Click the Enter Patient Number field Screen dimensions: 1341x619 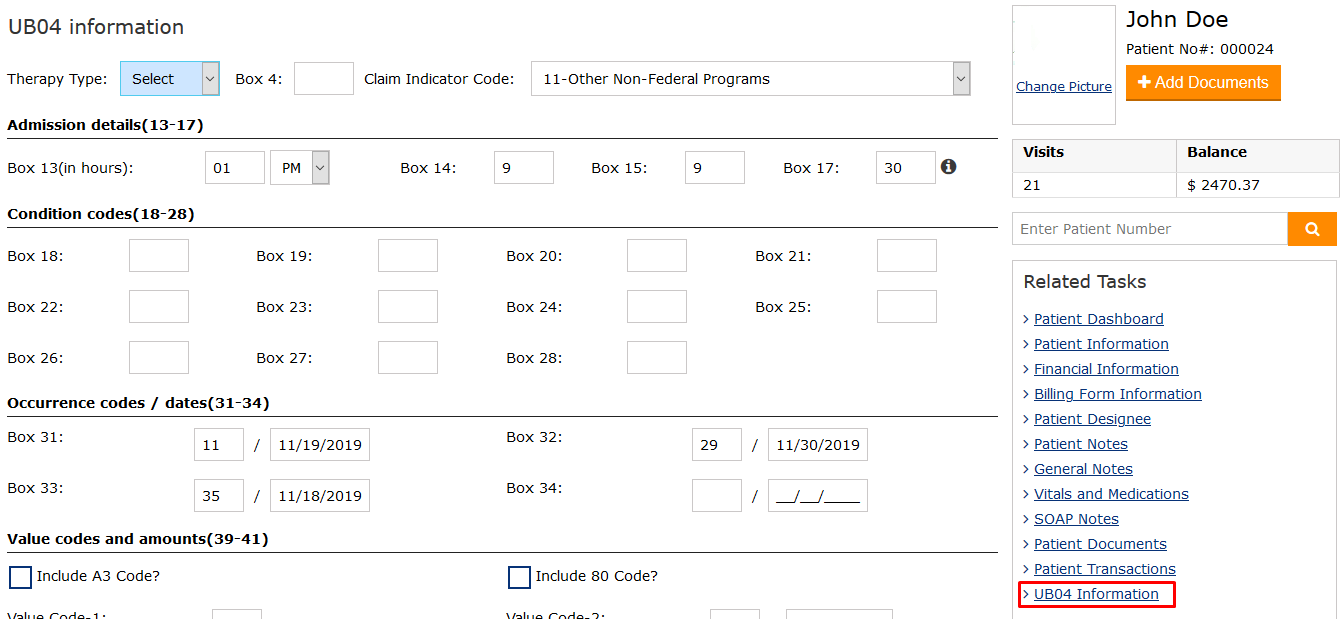1149,229
